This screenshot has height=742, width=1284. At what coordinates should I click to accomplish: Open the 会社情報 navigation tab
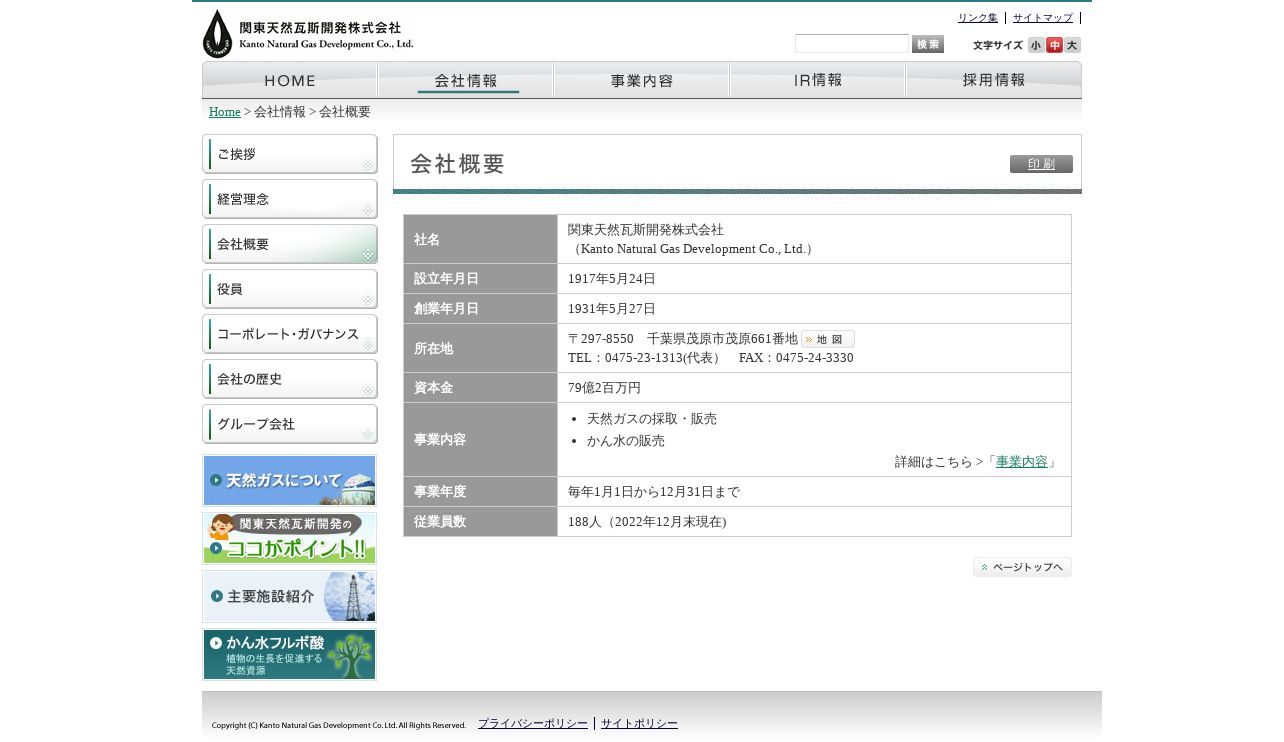[466, 80]
